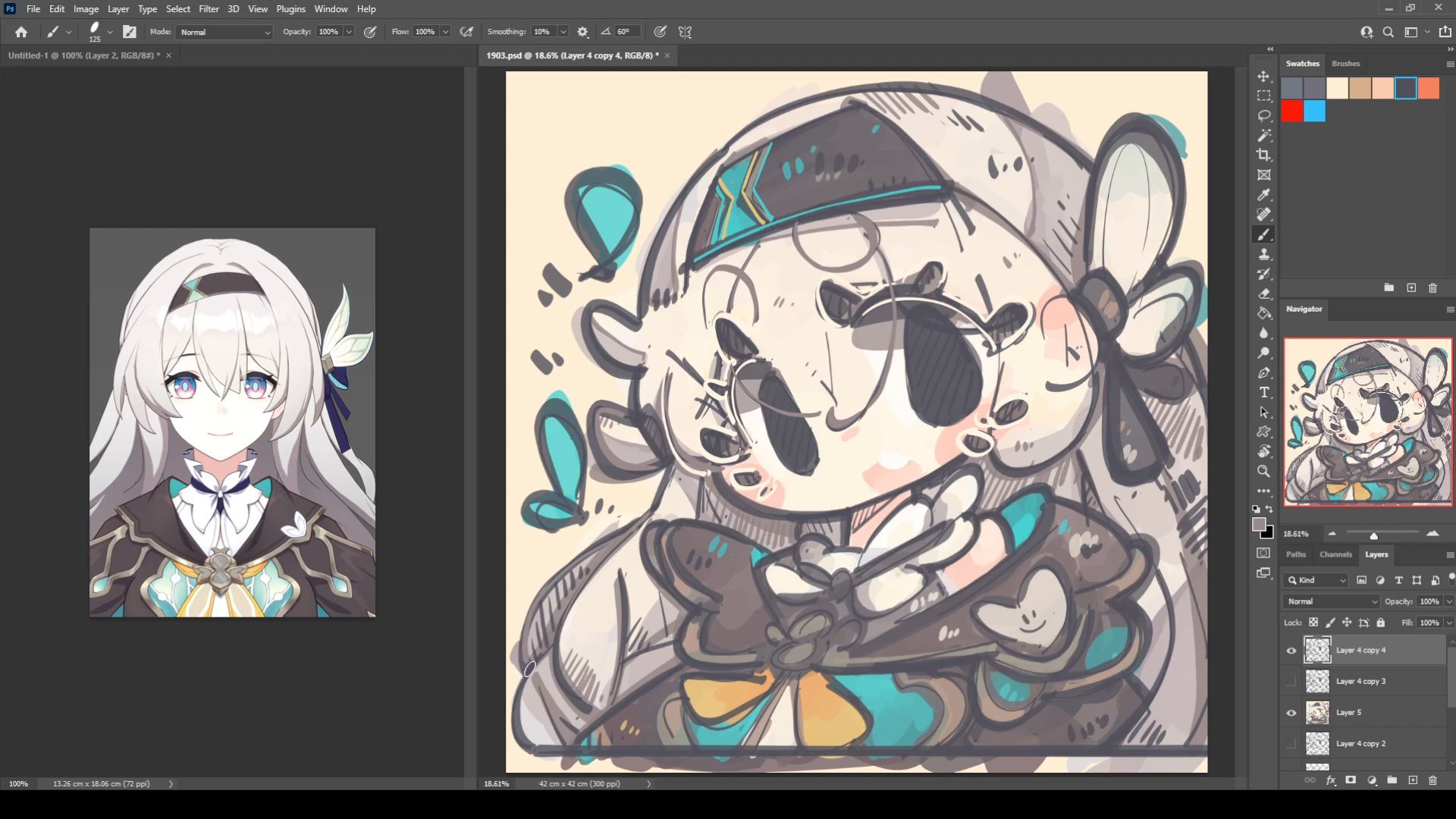Click Add layer style fx icon
Viewport: 1456px width, 819px height.
[x=1331, y=780]
